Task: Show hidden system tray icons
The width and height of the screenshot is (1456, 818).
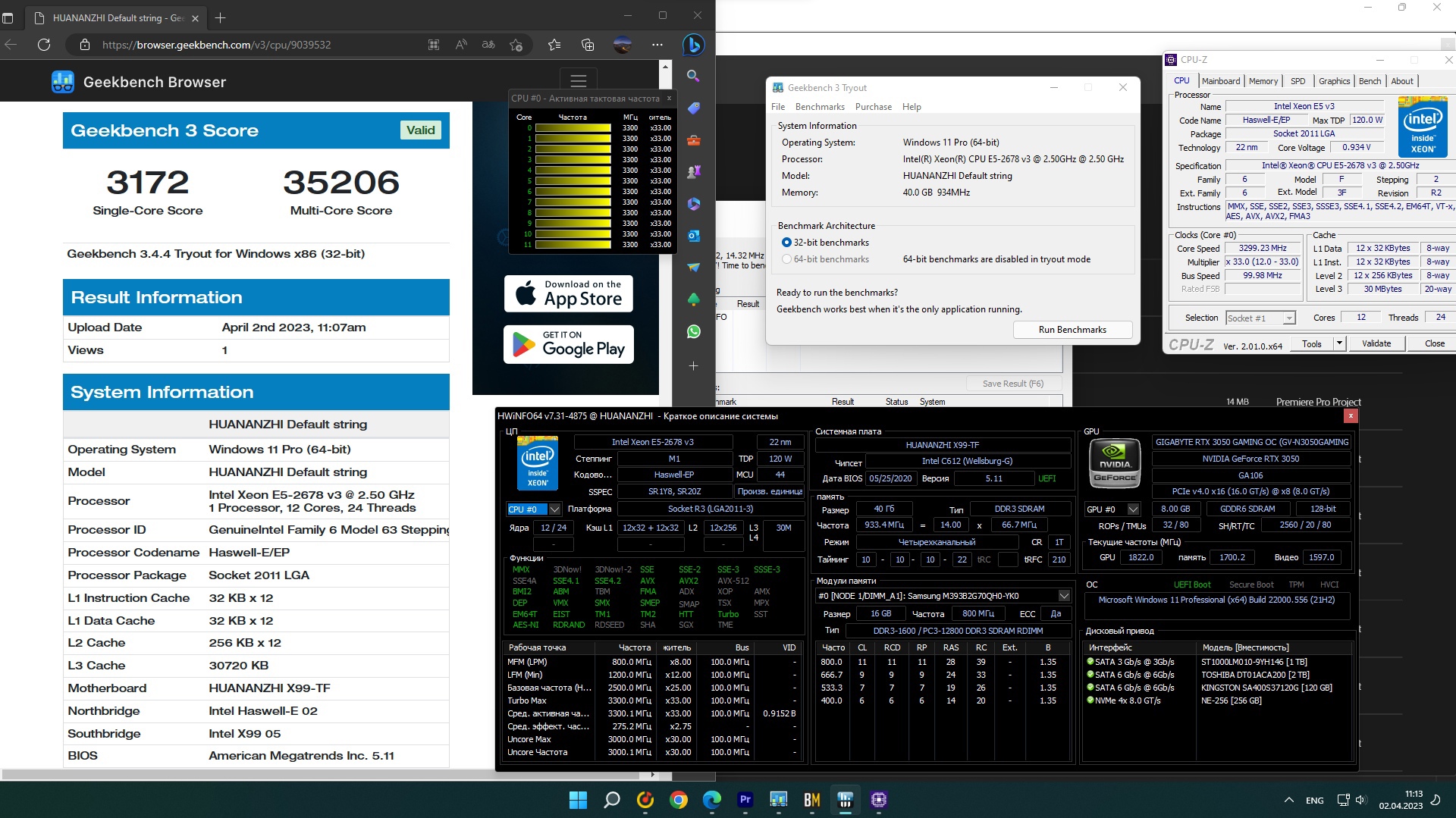Action: pyautogui.click(x=1288, y=800)
